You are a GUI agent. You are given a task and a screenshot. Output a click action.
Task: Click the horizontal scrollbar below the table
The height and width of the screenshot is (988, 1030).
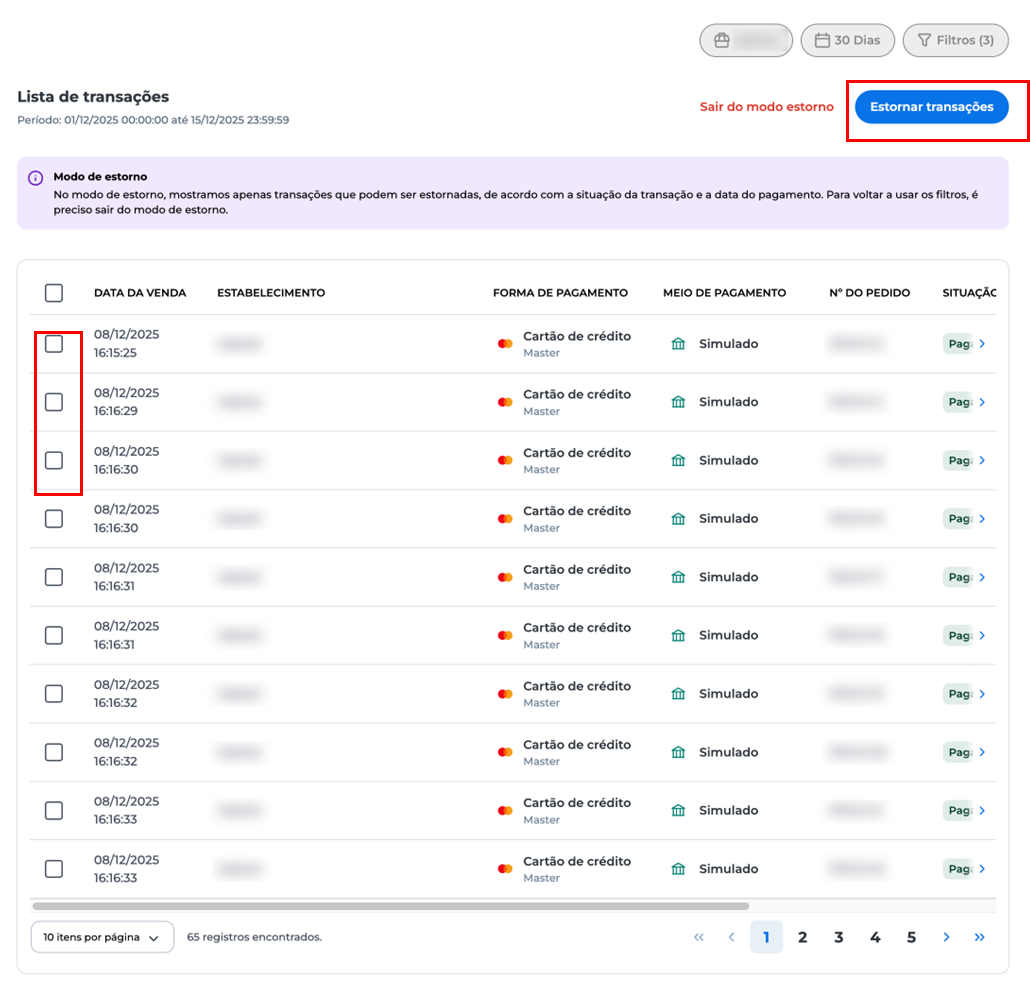(x=391, y=906)
